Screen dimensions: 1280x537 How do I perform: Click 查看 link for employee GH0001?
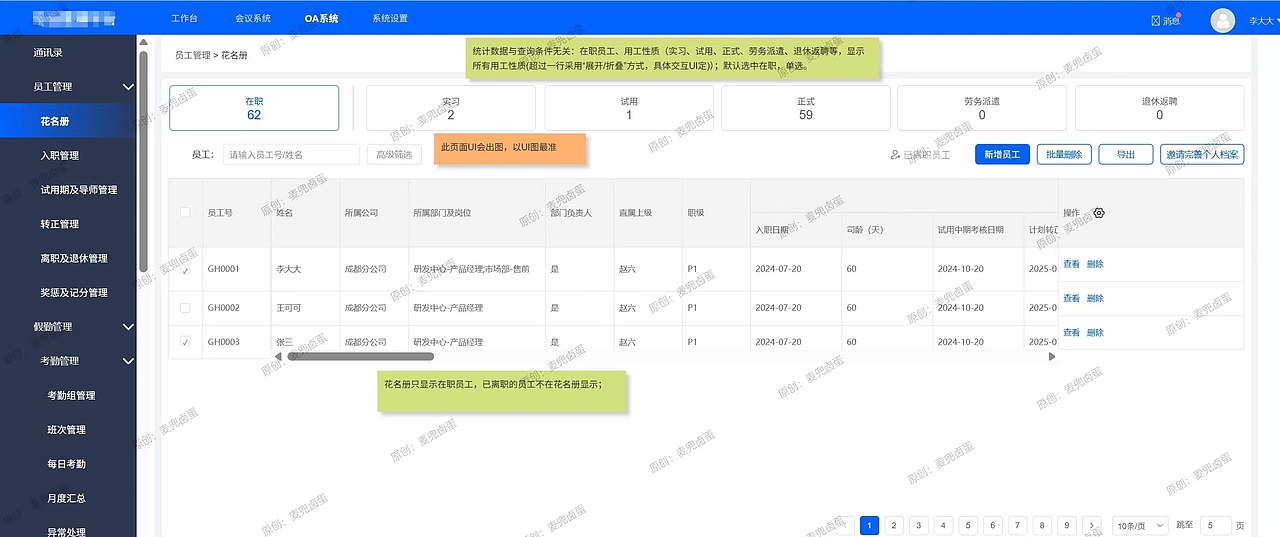tap(1071, 264)
